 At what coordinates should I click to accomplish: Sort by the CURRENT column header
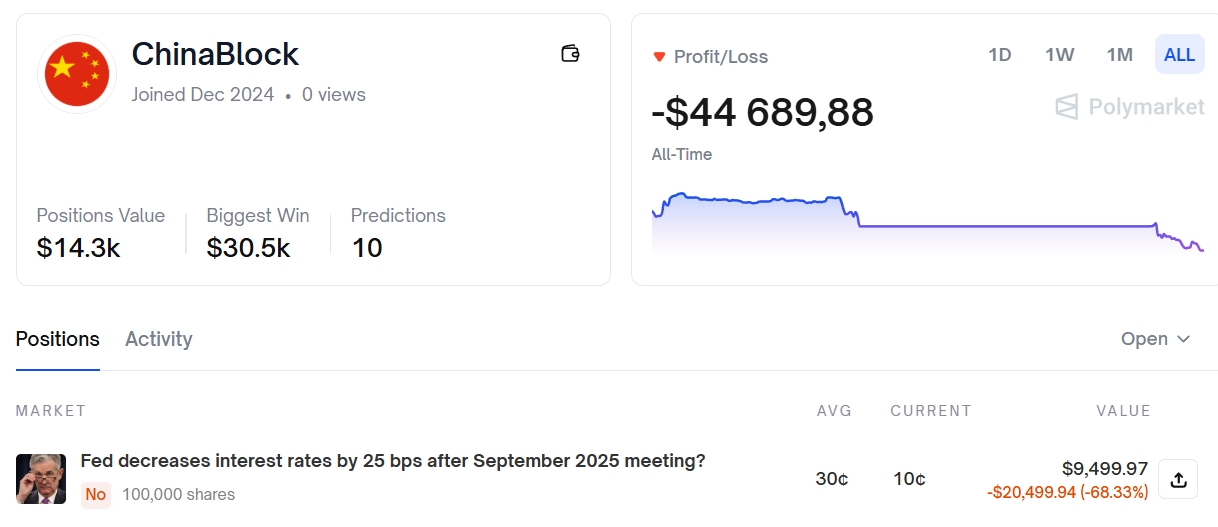pos(930,411)
